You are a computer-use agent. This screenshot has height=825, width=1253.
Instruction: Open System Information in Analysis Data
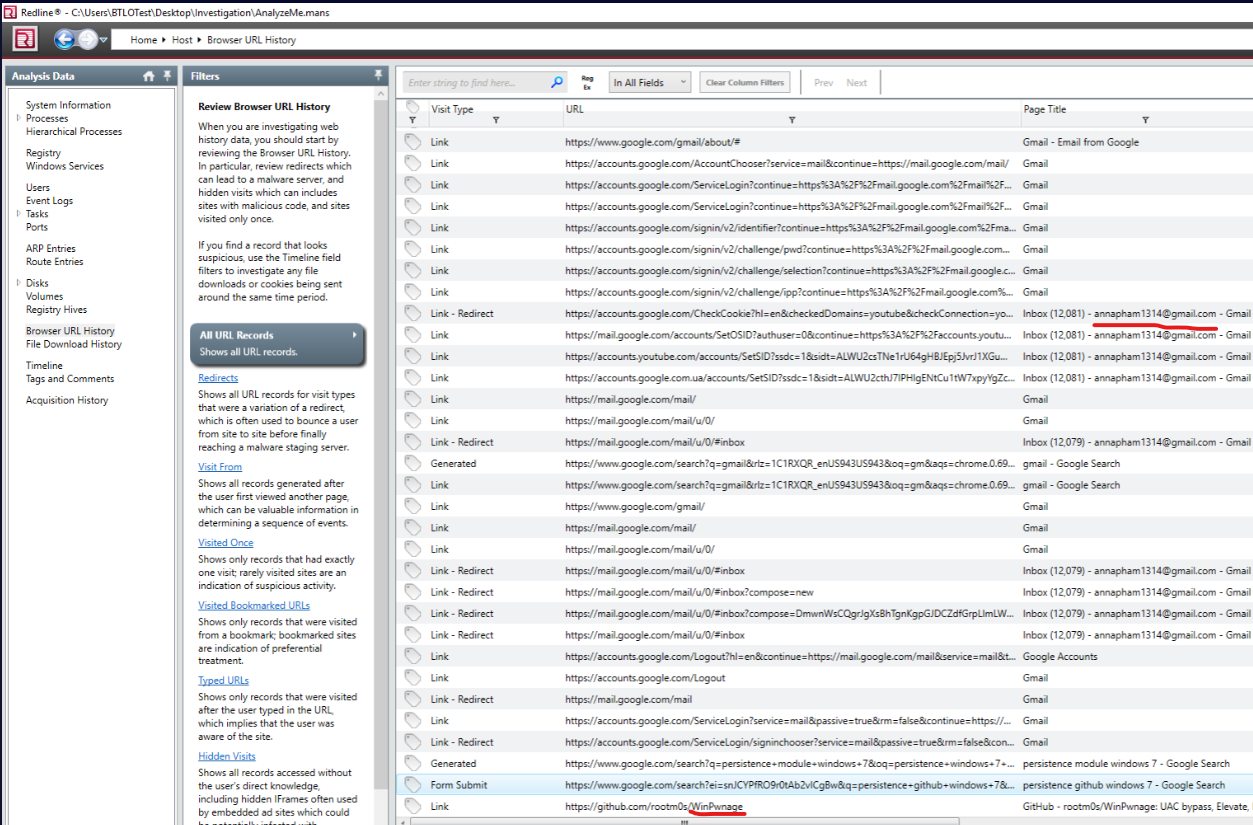[x=68, y=105]
